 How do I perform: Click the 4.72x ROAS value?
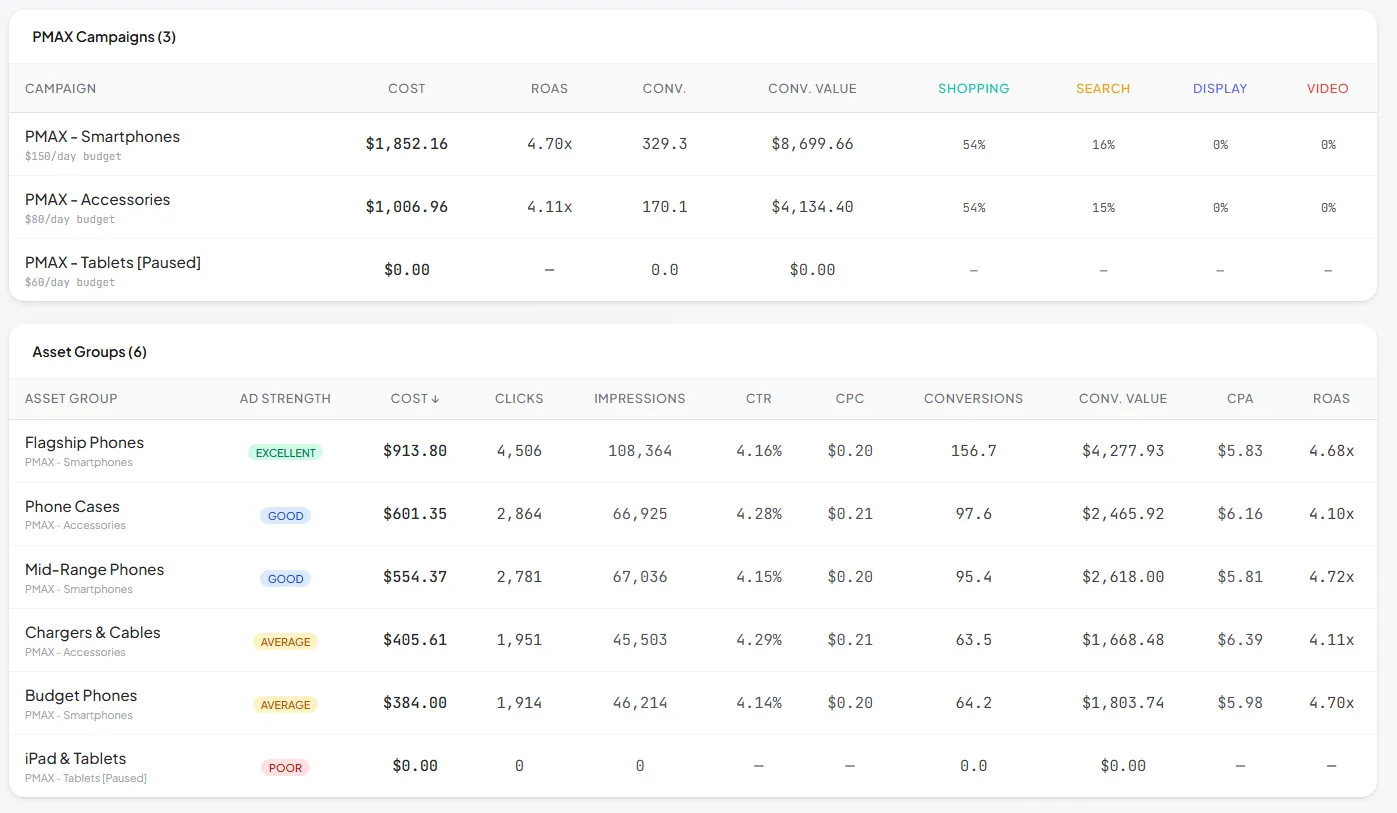(1332, 577)
